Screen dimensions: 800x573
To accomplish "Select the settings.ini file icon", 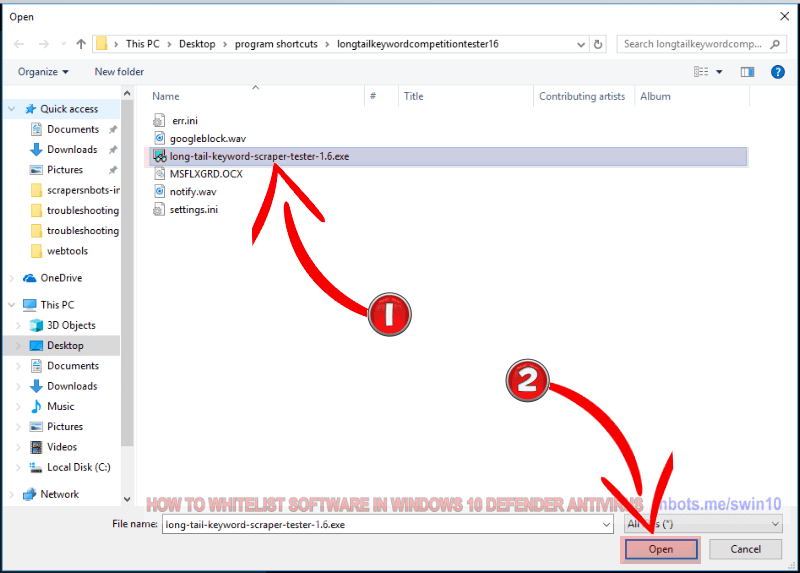I will coord(159,209).
